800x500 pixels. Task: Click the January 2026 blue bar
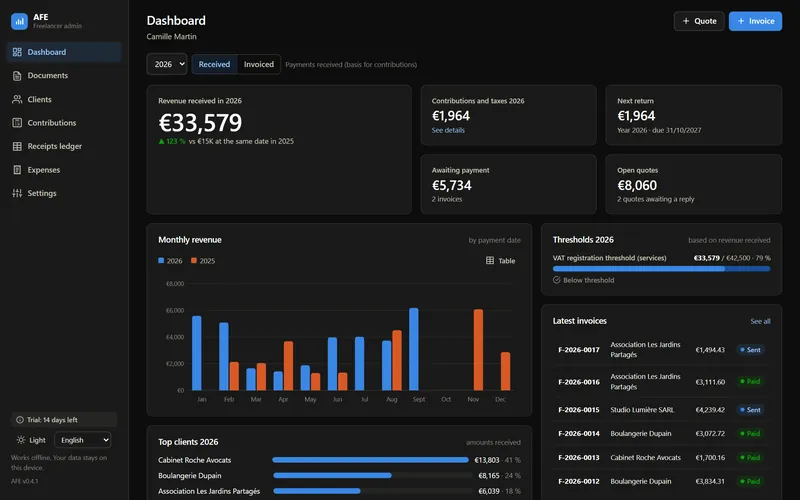coord(196,354)
